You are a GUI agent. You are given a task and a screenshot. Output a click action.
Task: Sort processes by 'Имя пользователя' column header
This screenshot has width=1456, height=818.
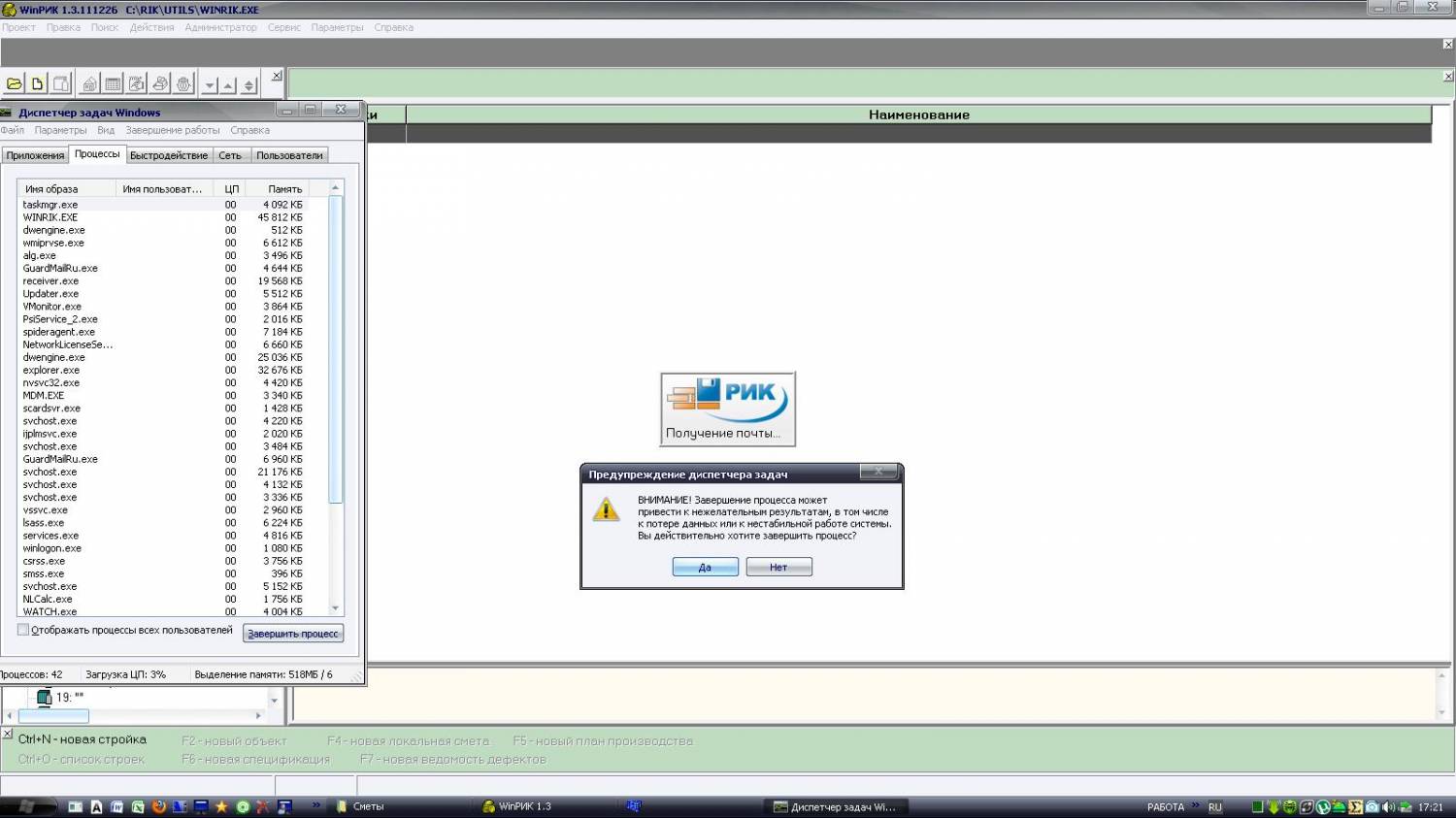[166, 189]
